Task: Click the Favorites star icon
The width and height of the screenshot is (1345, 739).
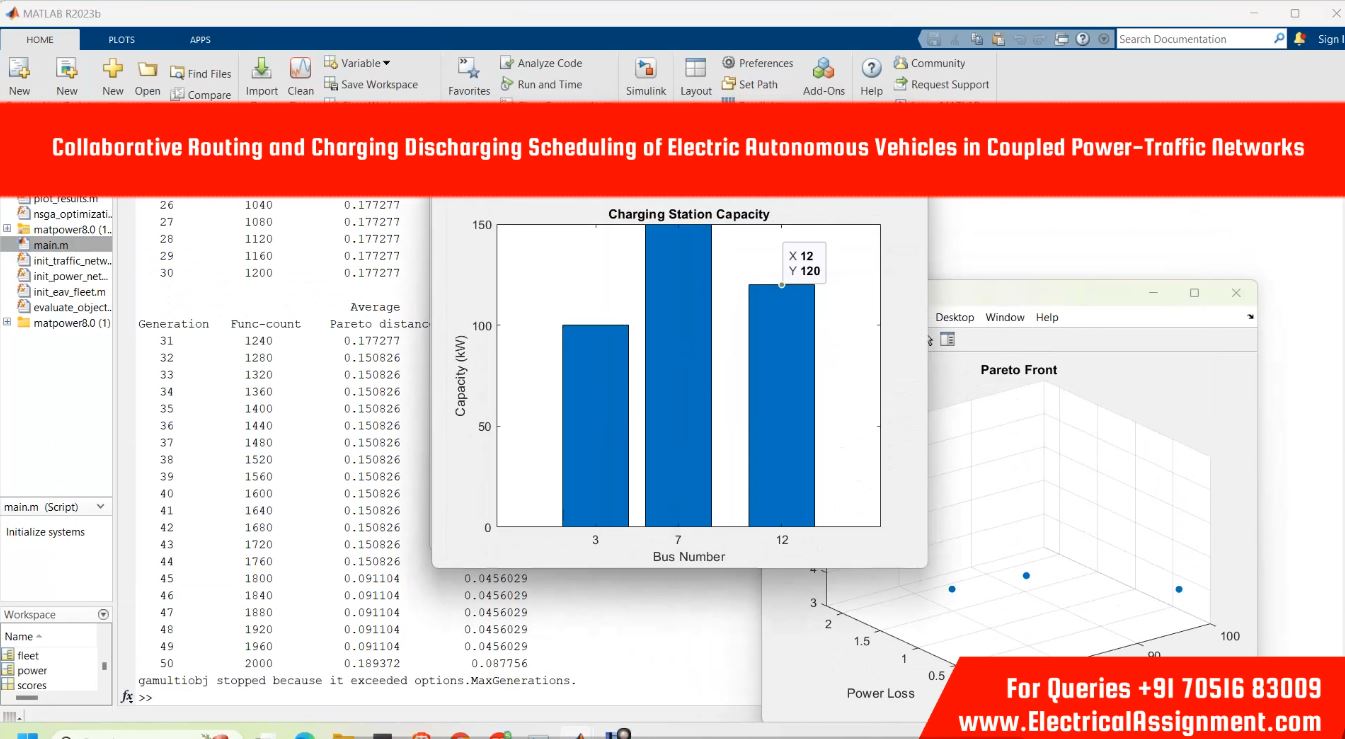Action: [468, 70]
